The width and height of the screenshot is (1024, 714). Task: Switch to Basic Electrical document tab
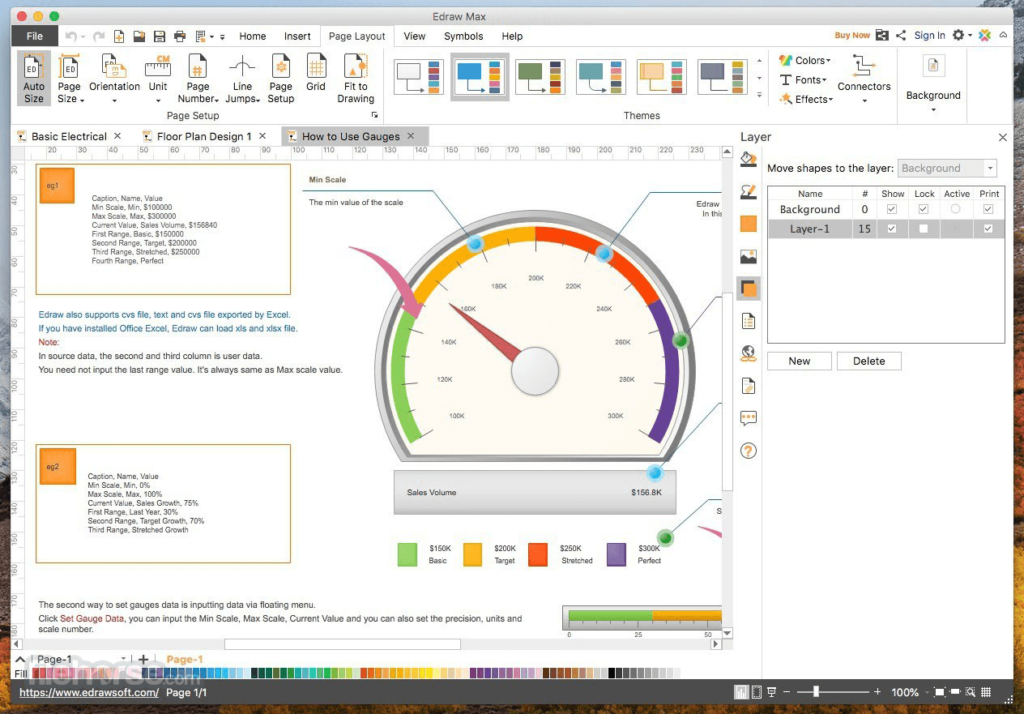tap(69, 136)
